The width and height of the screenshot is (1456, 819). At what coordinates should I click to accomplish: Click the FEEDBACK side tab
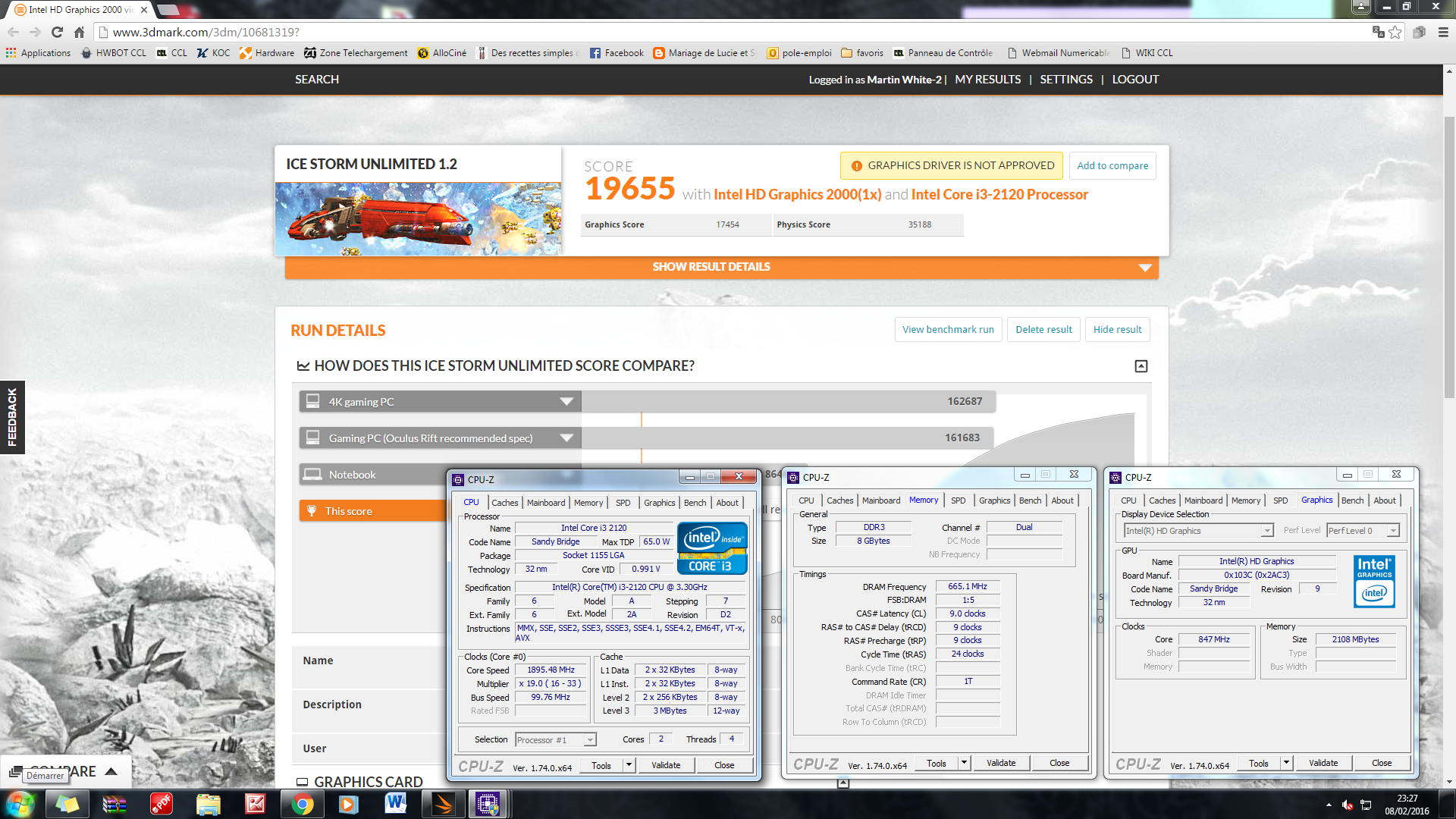(x=12, y=417)
